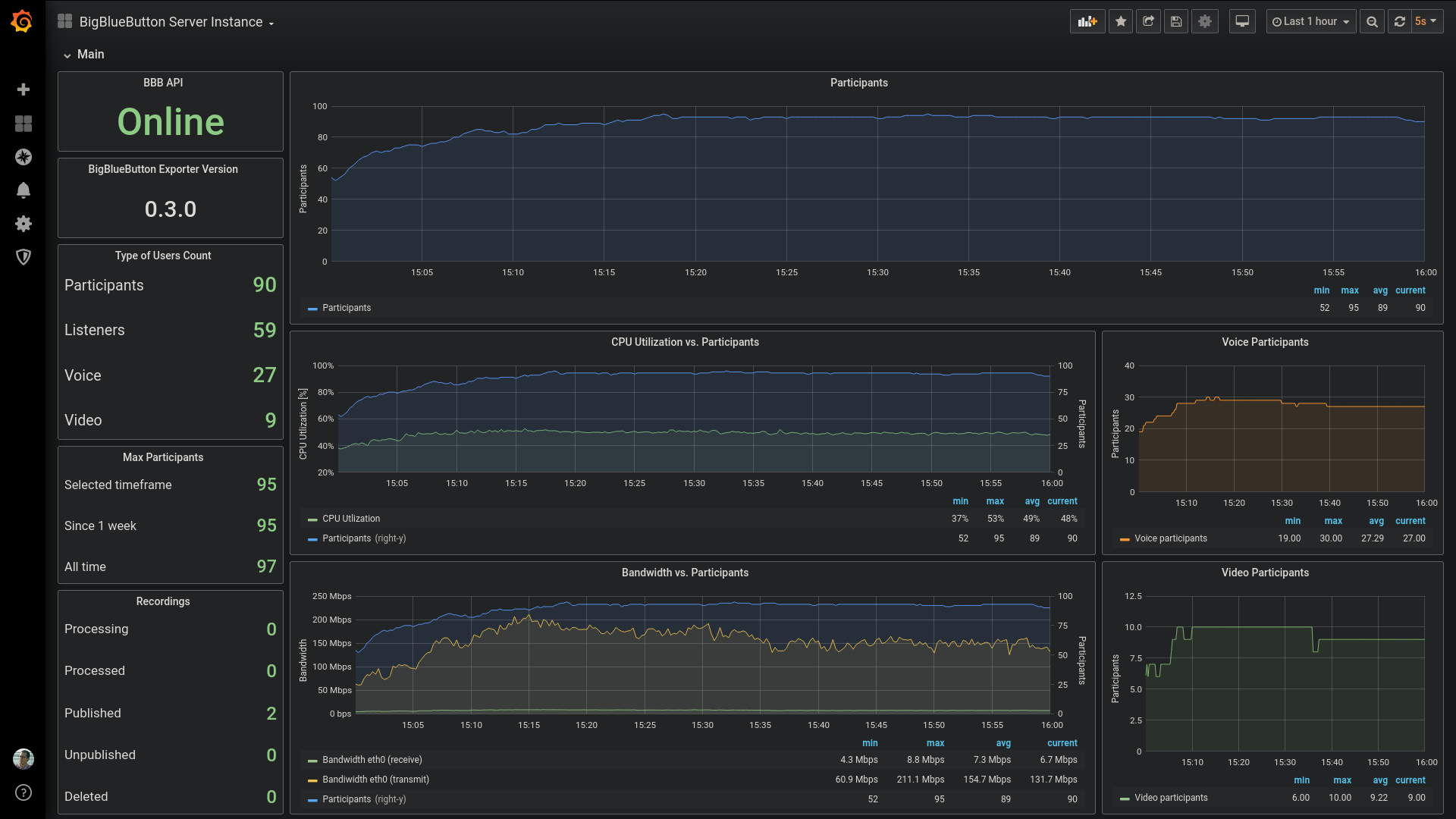Toggle Voice participants legend series
1456x819 pixels.
coord(1171,538)
